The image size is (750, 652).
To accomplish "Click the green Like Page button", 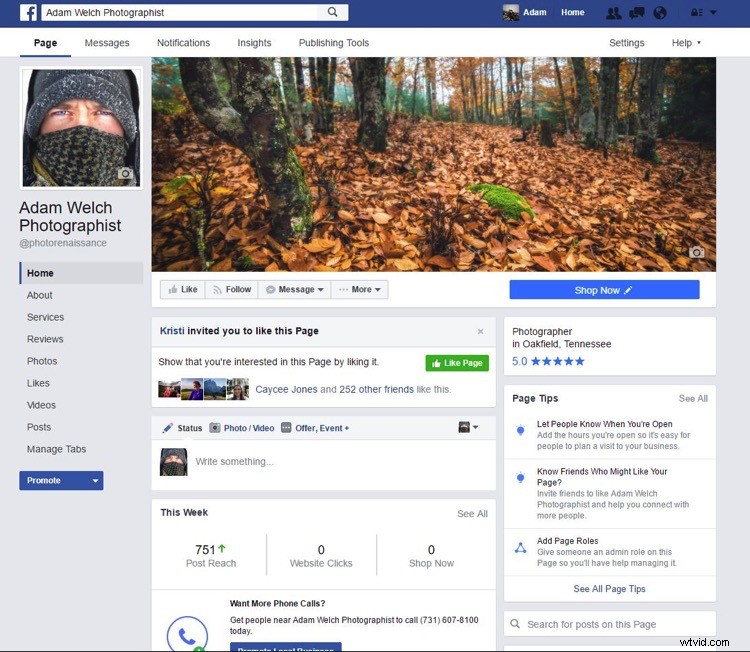I will coord(457,363).
